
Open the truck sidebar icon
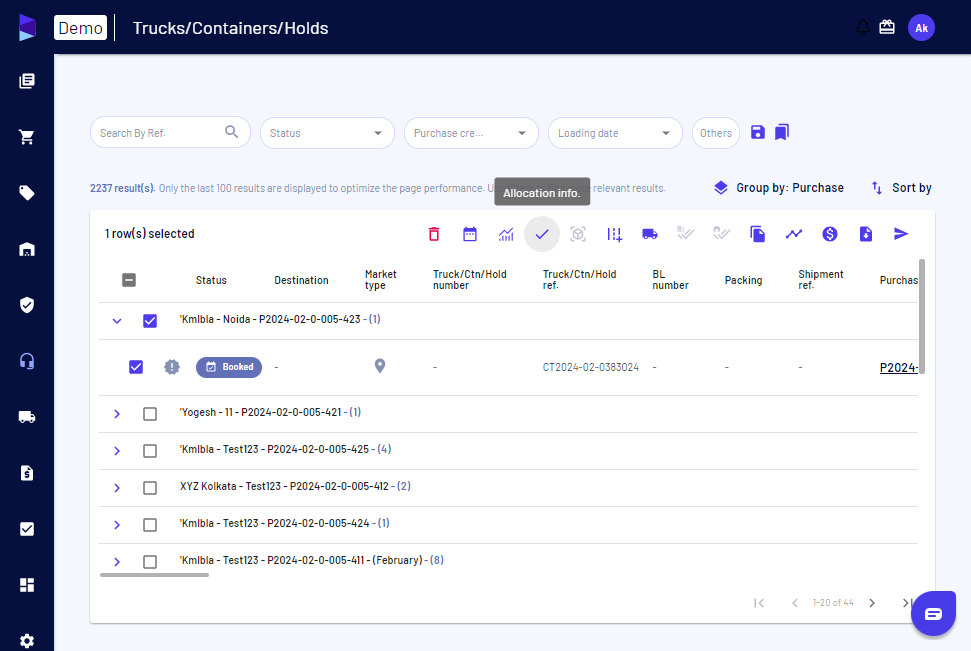(x=27, y=417)
